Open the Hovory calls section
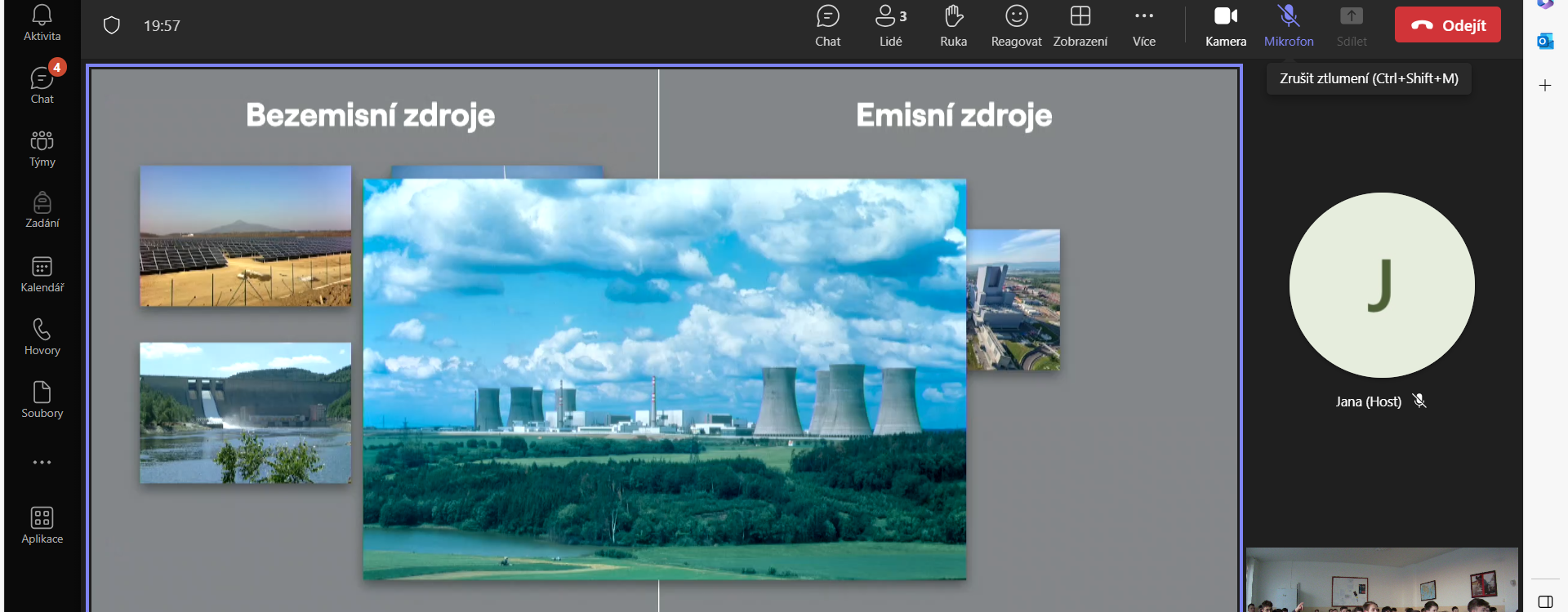Viewport: 1568px width, 612px height. [42, 336]
